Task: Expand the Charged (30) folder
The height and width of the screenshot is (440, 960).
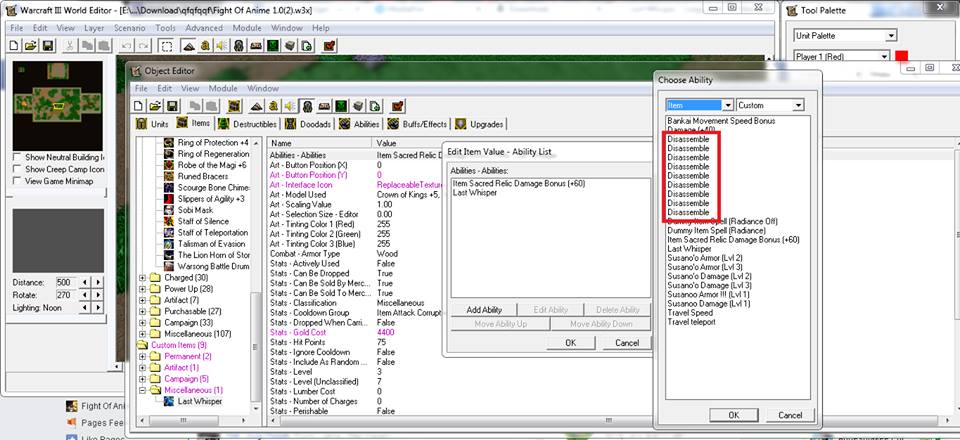Action: coord(143,277)
